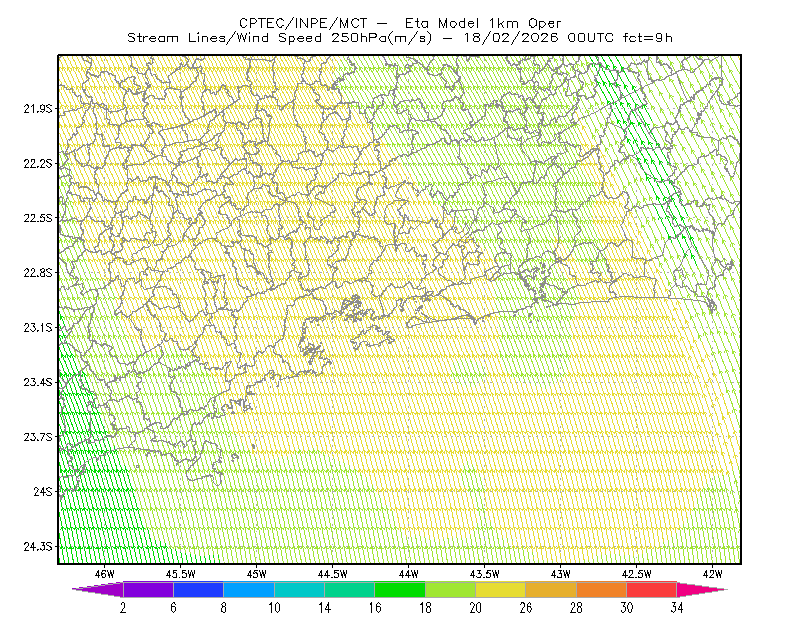Select the red 30–34 legend swatch
The height and width of the screenshot is (618, 800).
coord(652,589)
